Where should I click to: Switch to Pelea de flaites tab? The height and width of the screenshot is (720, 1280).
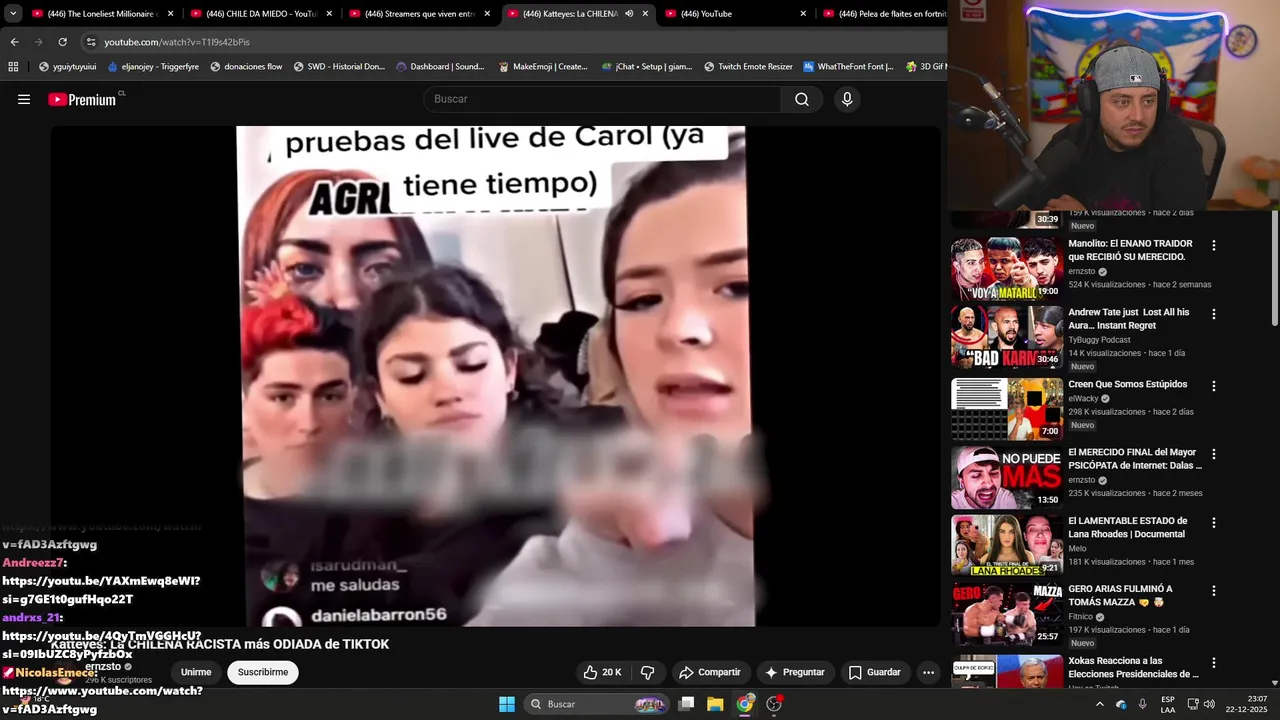[x=884, y=14]
